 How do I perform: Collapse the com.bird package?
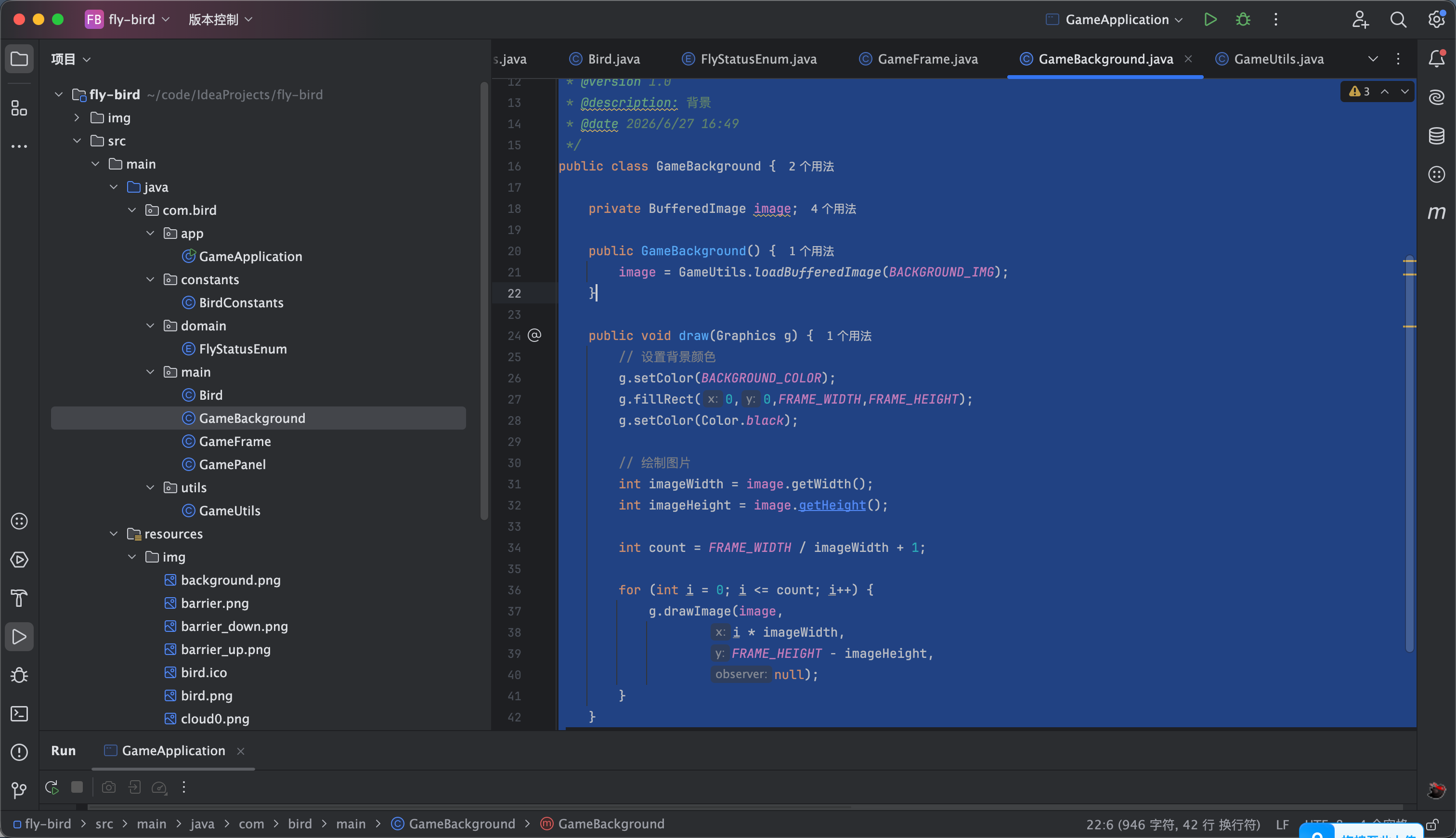pyautogui.click(x=132, y=210)
